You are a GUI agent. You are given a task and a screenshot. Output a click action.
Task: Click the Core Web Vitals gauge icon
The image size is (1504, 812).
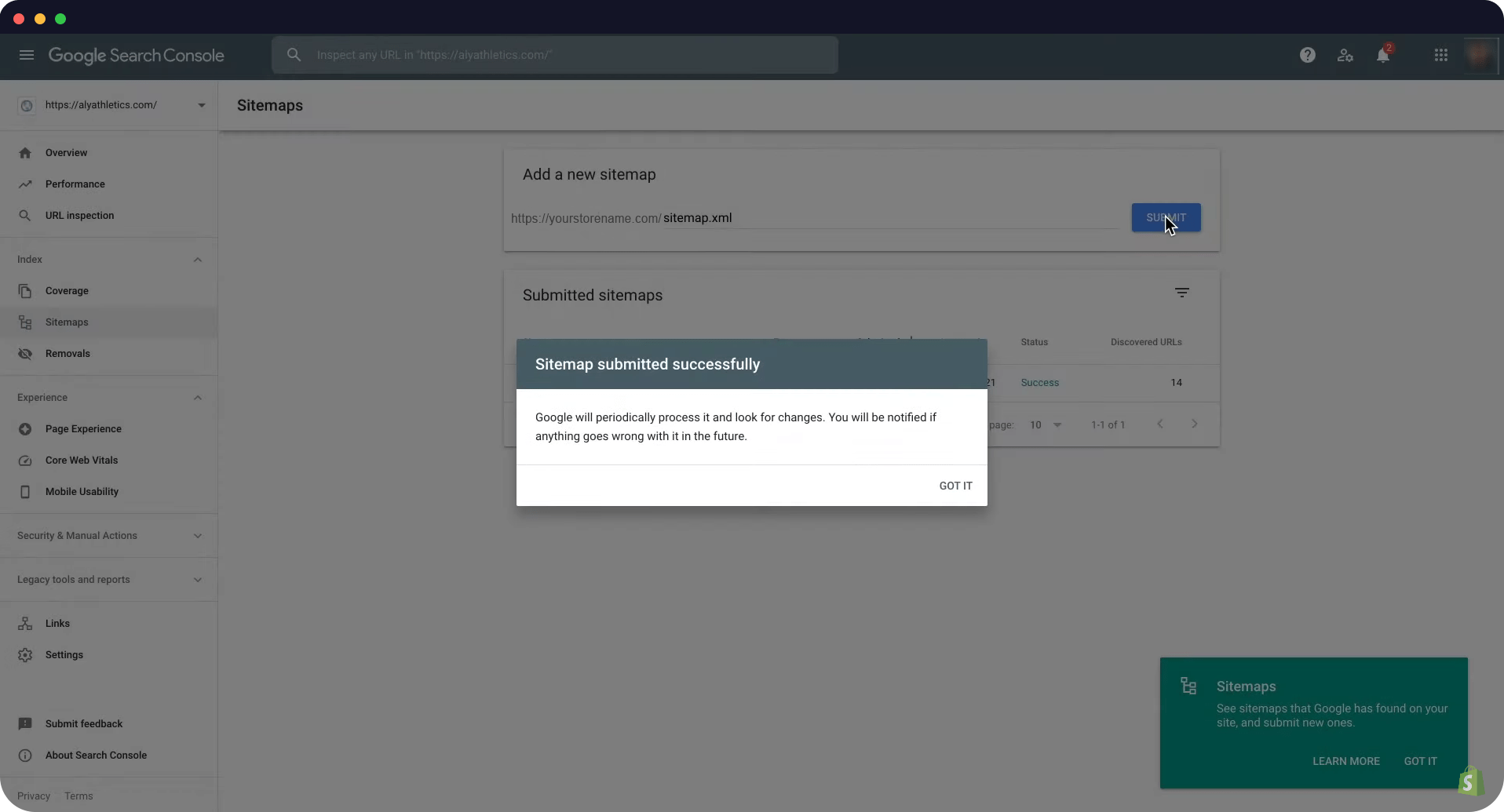coord(25,461)
